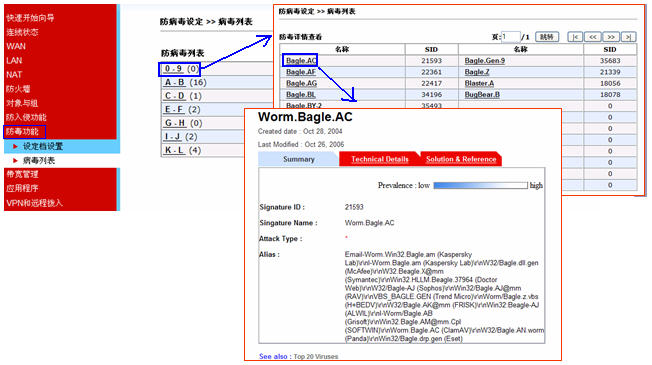Switch to the Summary tab
This screenshot has height=365, width=652.
[x=299, y=159]
